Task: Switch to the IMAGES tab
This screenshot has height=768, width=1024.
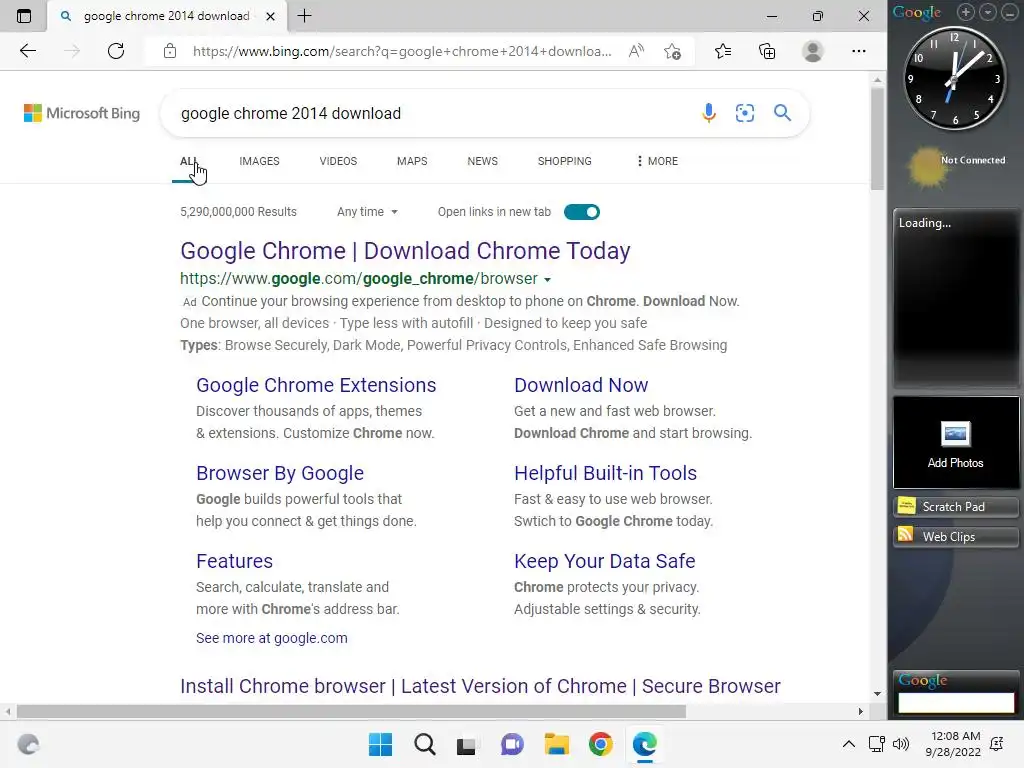Action: (259, 161)
